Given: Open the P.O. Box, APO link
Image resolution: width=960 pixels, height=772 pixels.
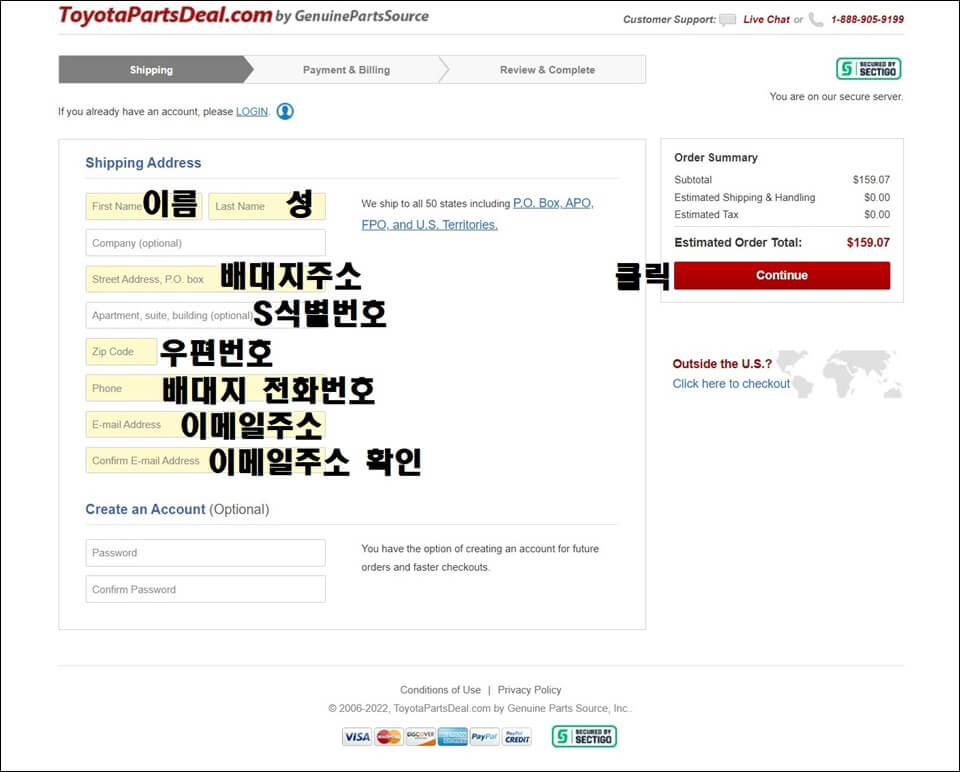Looking at the screenshot, I should (x=553, y=203).
